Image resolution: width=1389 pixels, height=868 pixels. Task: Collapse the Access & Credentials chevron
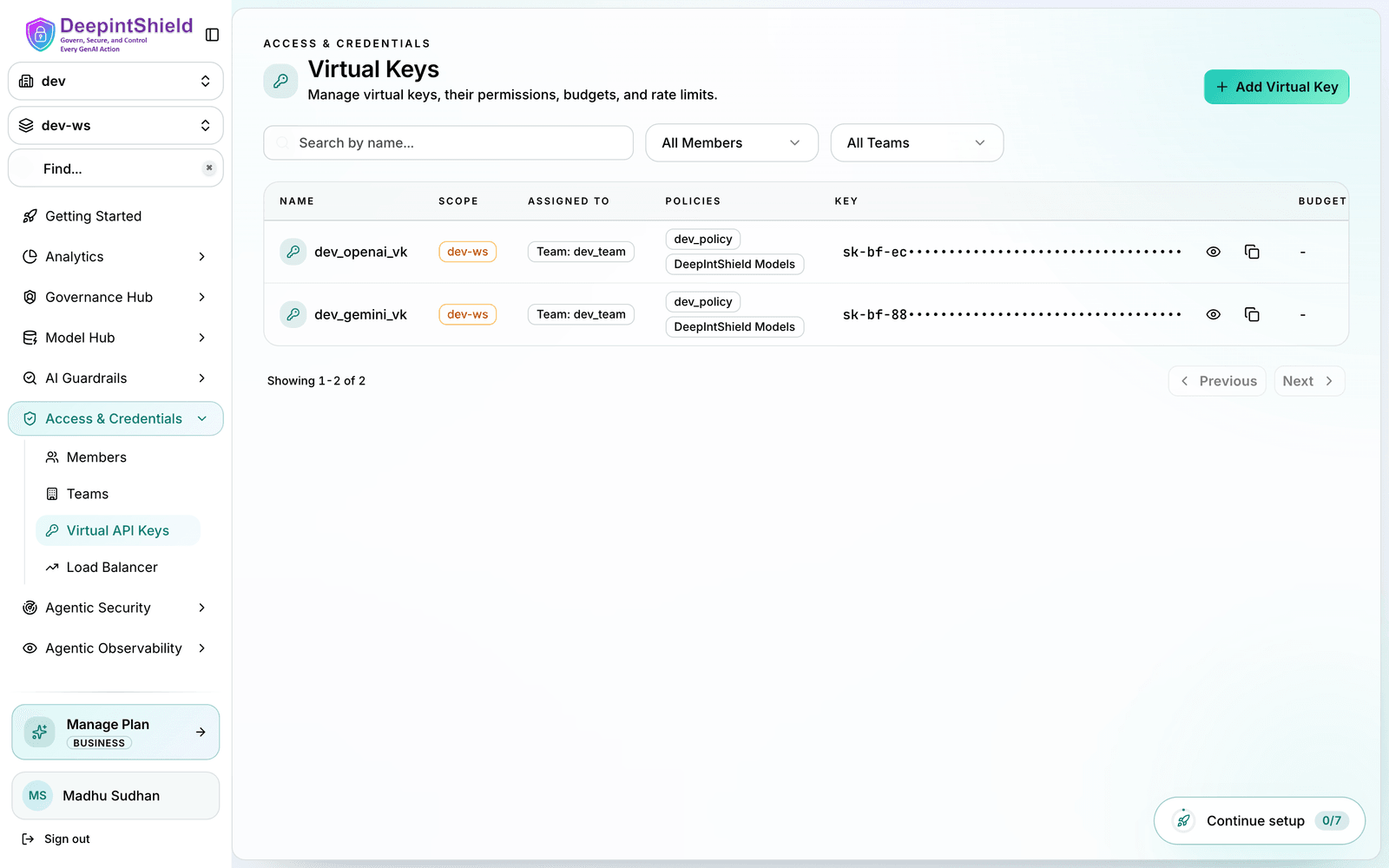click(x=202, y=418)
